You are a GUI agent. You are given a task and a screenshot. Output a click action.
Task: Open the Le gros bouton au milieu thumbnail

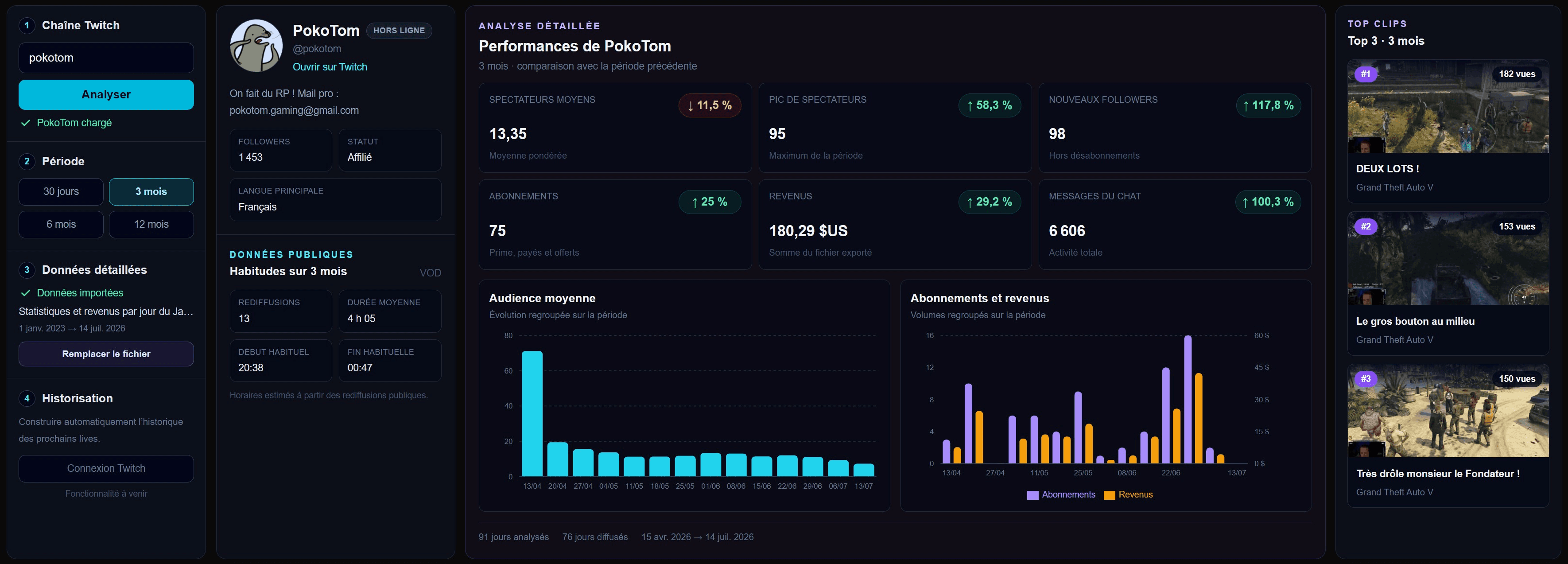[x=1448, y=258]
